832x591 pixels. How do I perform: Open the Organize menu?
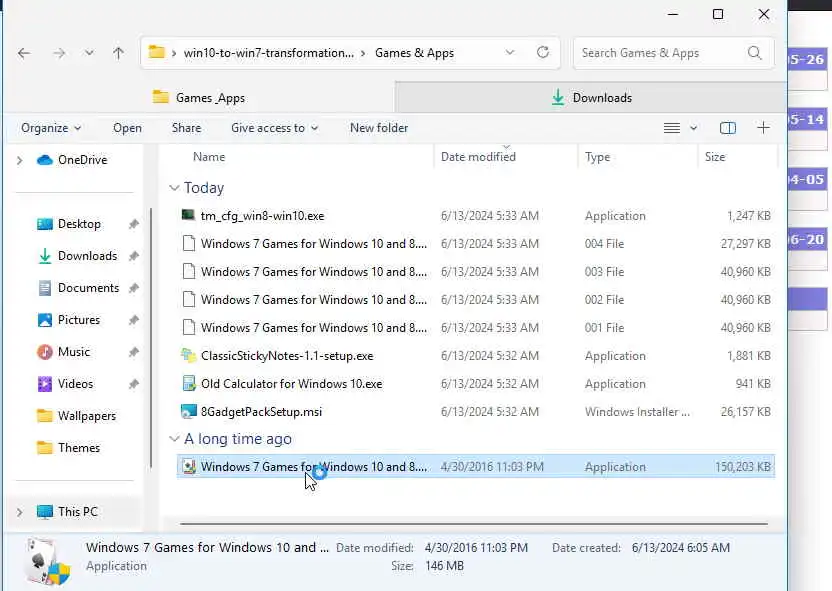click(x=51, y=128)
